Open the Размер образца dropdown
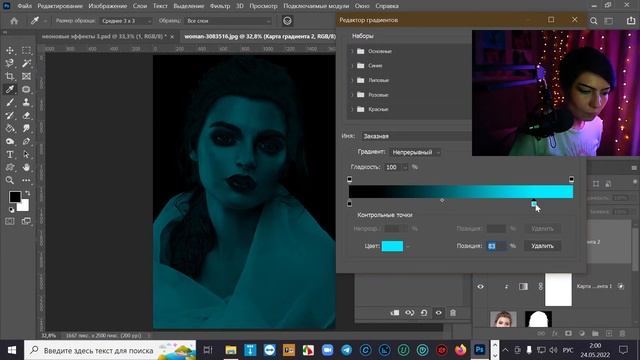Viewport: 640px width, 360px height. (x=126, y=21)
